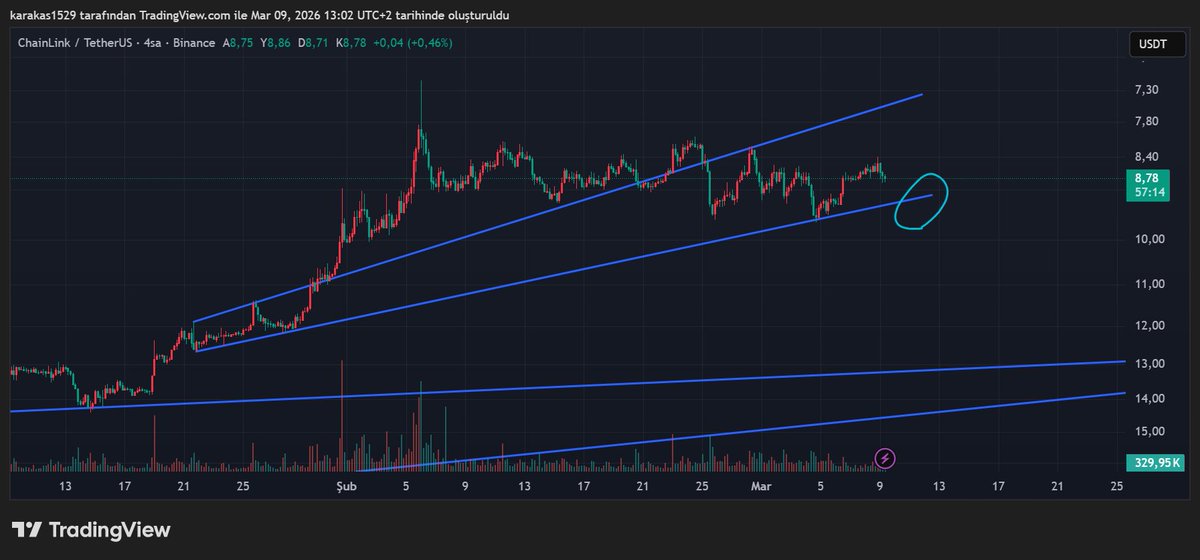This screenshot has width=1200, height=560.
Task: Click the Şub month label on time axis
Action: point(346,486)
